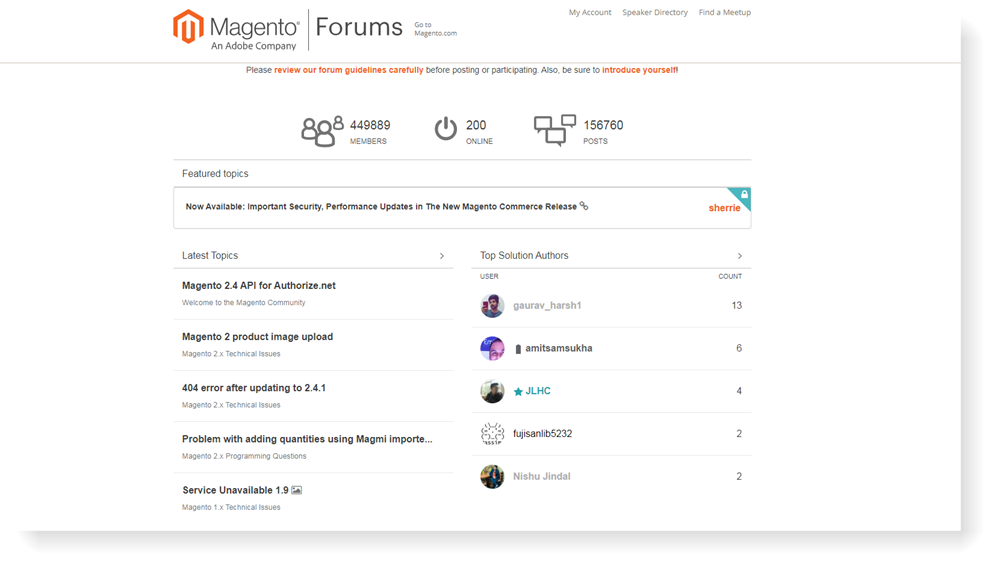Click amitsamsukha's solution count 6
This screenshot has width=1000, height=570.
(739, 349)
